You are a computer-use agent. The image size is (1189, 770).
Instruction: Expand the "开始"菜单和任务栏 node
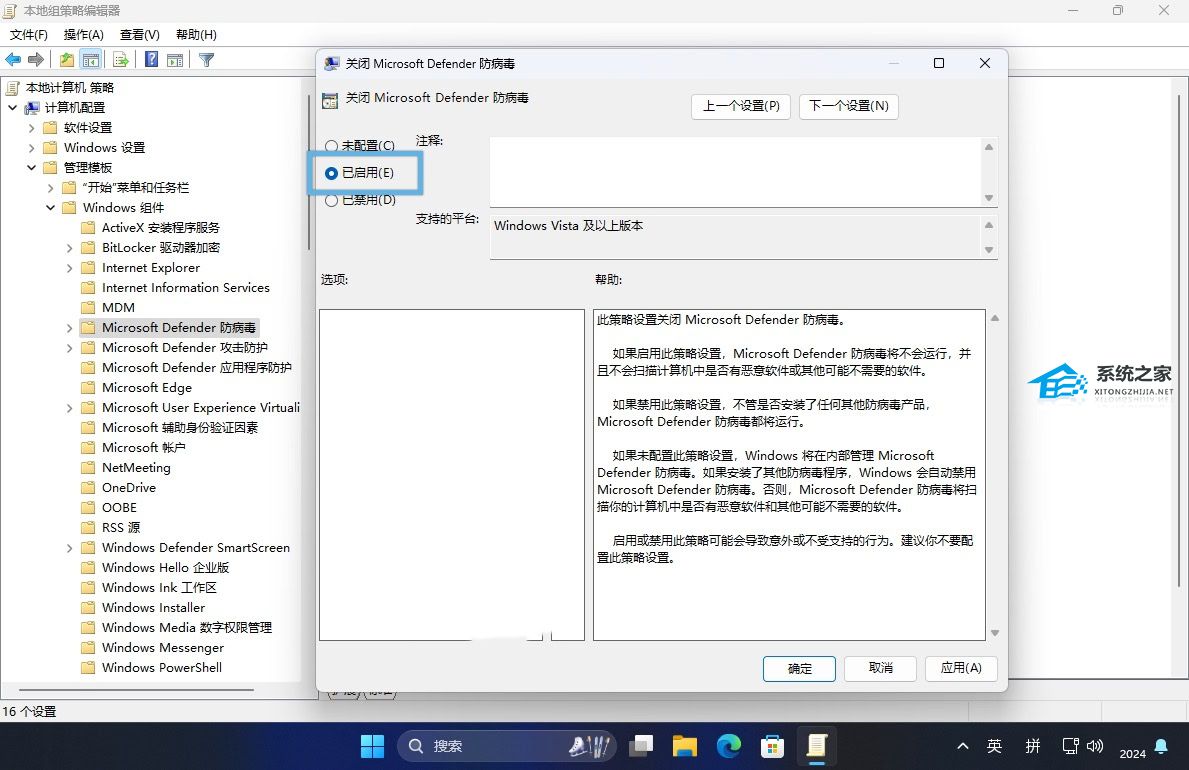point(50,187)
